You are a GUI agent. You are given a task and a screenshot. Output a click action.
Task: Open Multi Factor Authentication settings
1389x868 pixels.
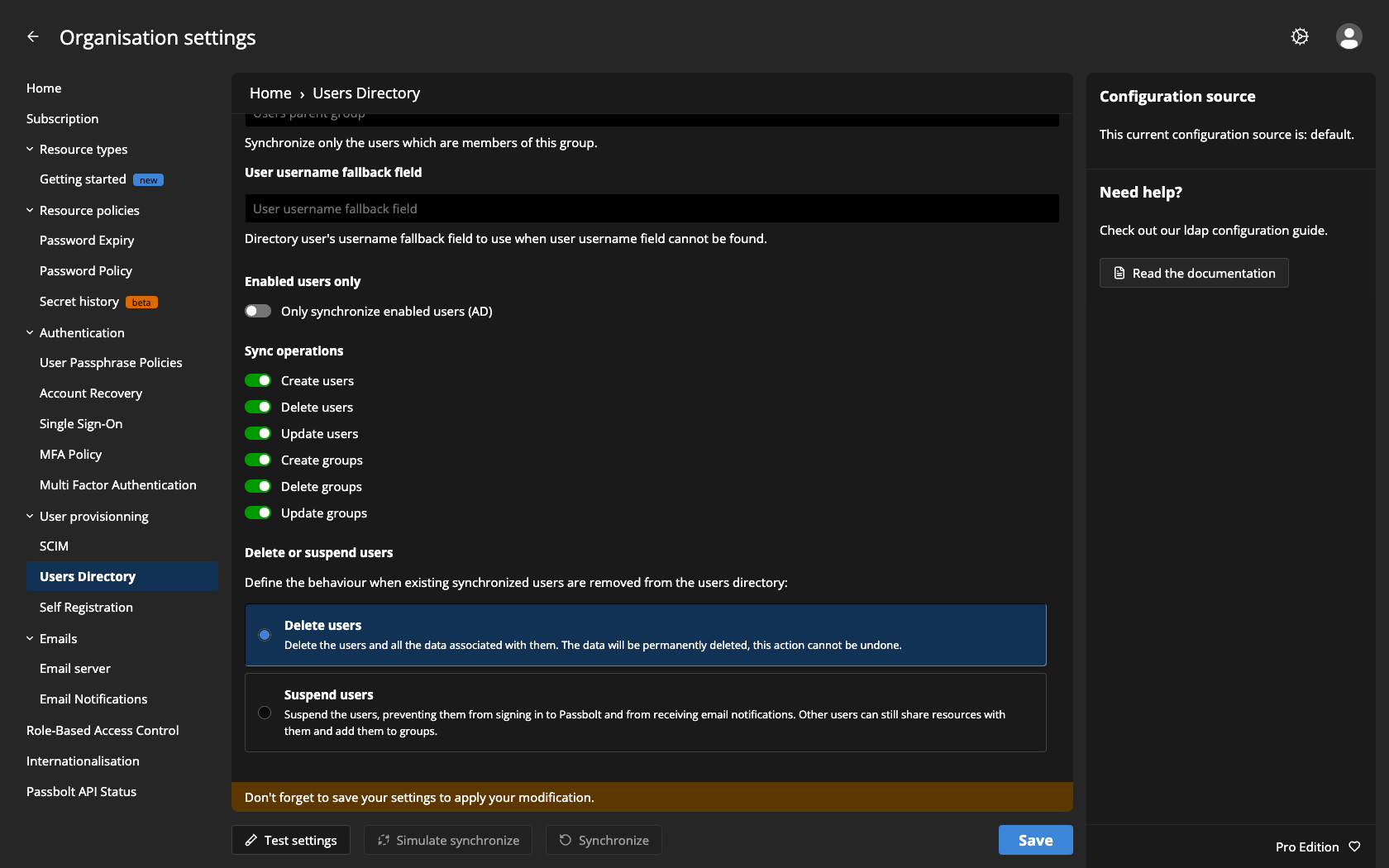(x=118, y=484)
